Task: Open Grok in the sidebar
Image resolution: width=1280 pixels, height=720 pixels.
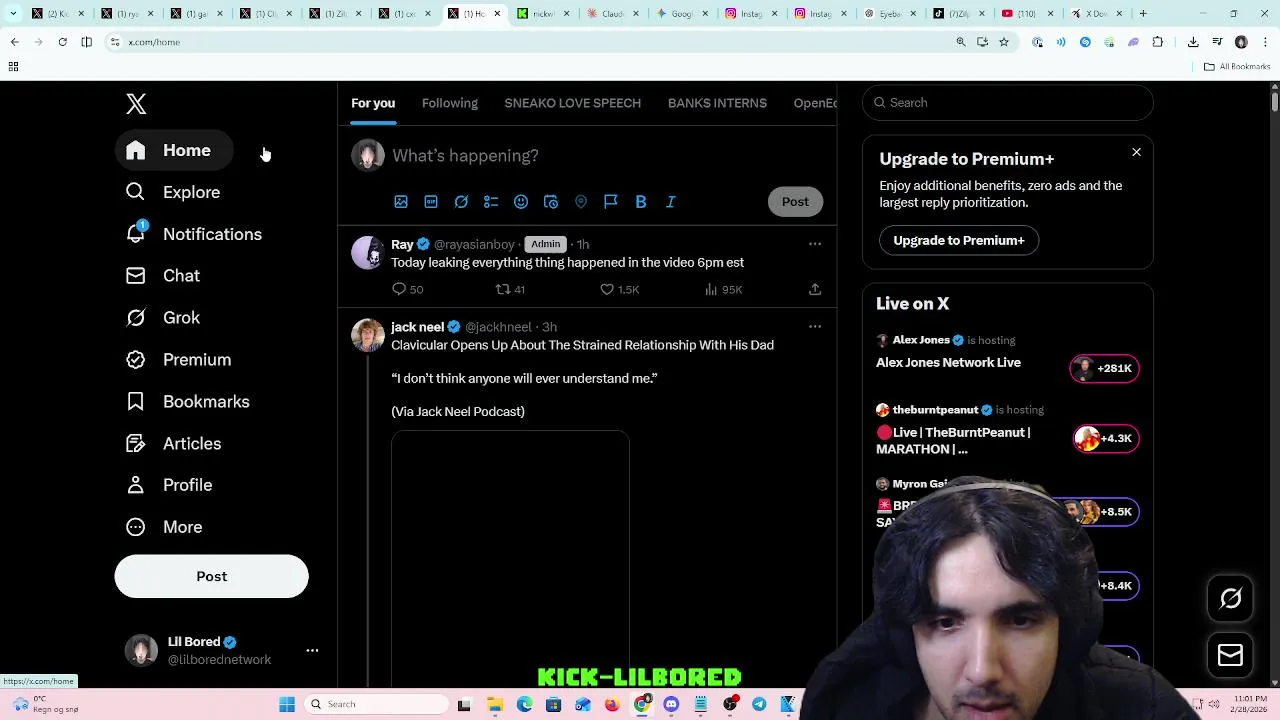Action: (x=163, y=318)
